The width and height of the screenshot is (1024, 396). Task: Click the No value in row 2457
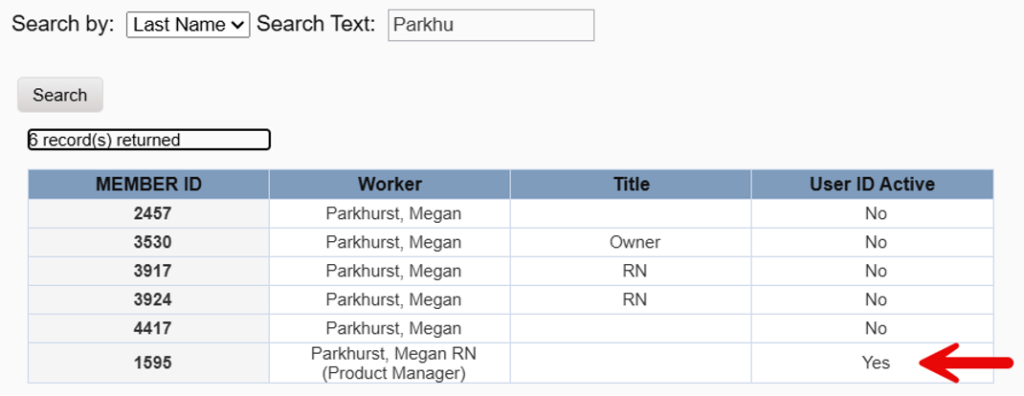tap(876, 214)
